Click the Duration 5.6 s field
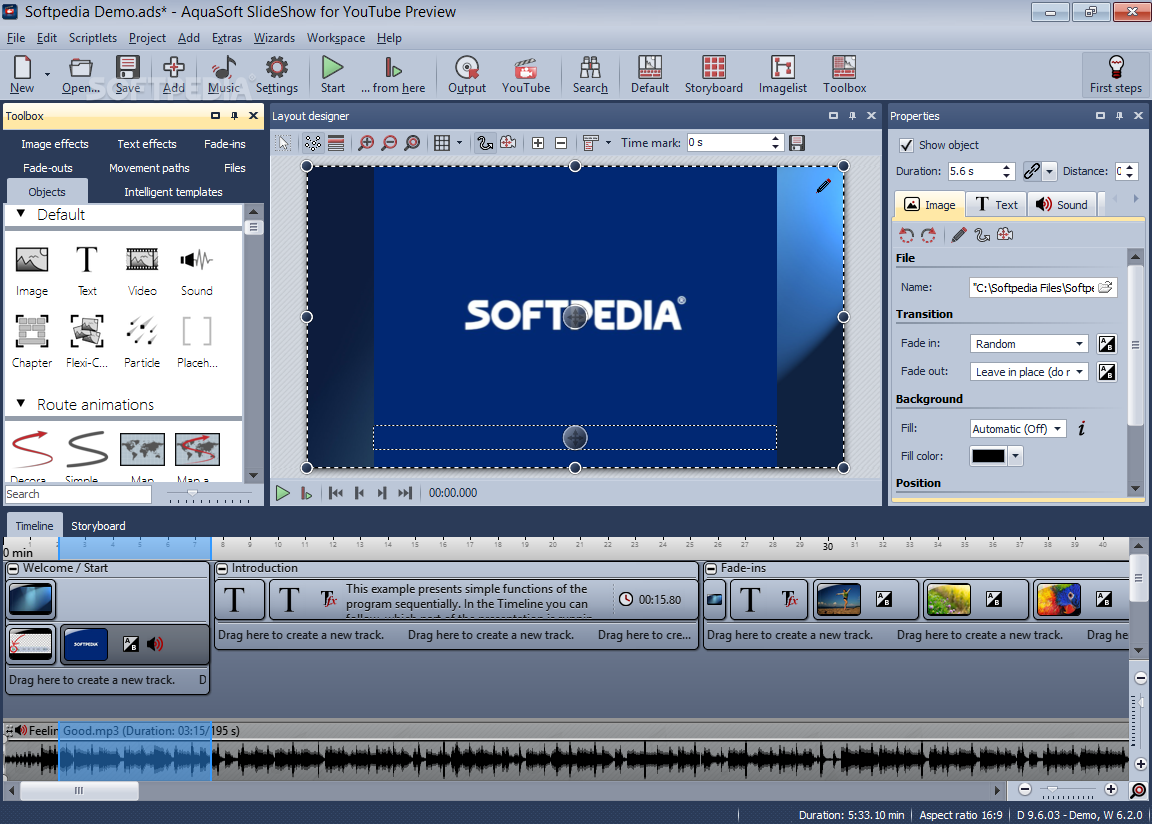Image resolution: width=1152 pixels, height=824 pixels. 974,171
